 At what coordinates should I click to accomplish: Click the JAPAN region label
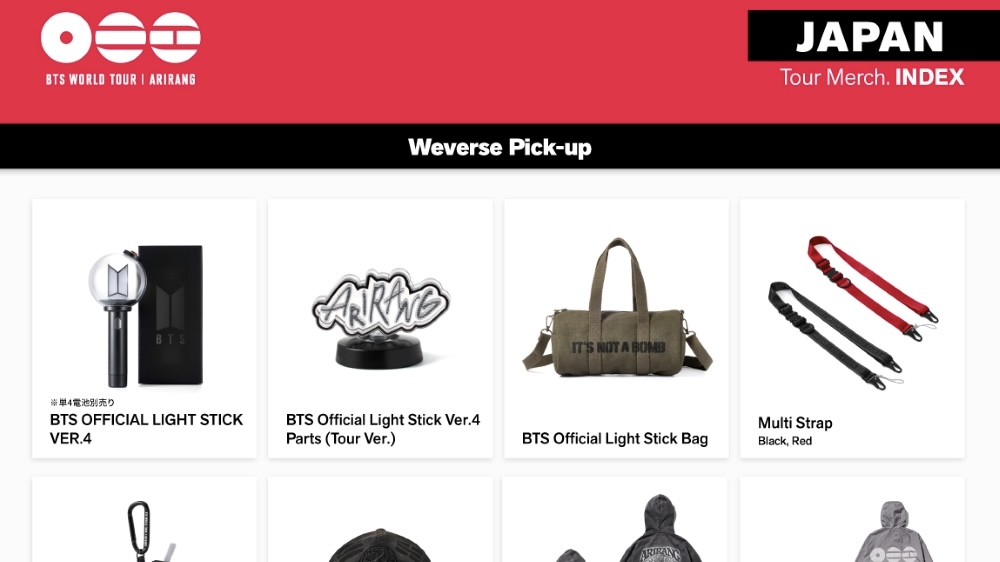[870, 36]
